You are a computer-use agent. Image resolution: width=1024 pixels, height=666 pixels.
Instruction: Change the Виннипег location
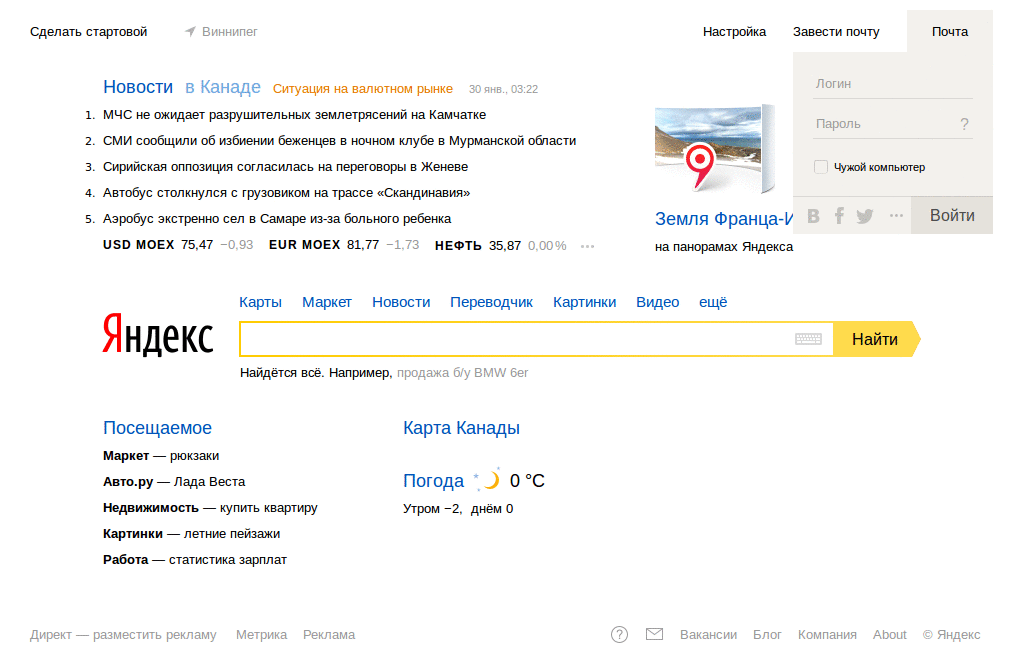pyautogui.click(x=229, y=31)
